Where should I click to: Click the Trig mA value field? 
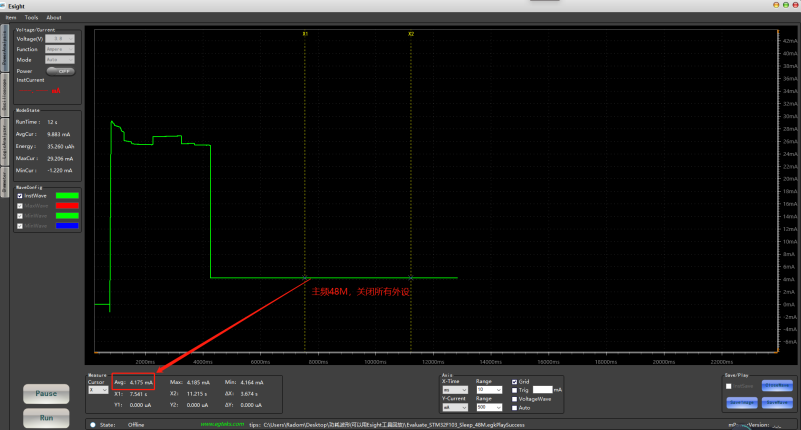(x=543, y=390)
